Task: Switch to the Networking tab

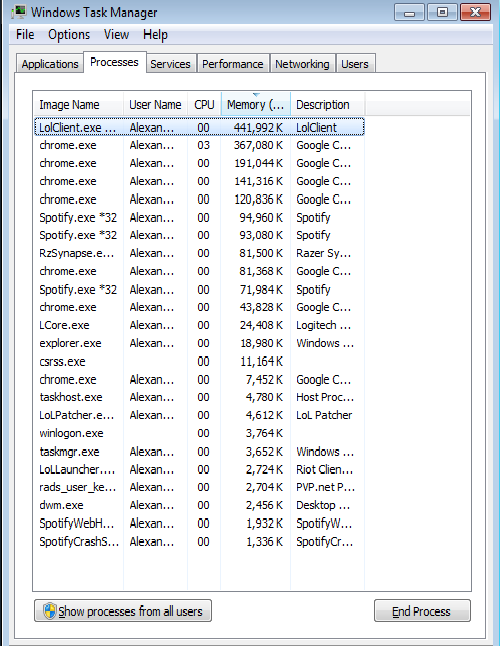Action: click(302, 64)
